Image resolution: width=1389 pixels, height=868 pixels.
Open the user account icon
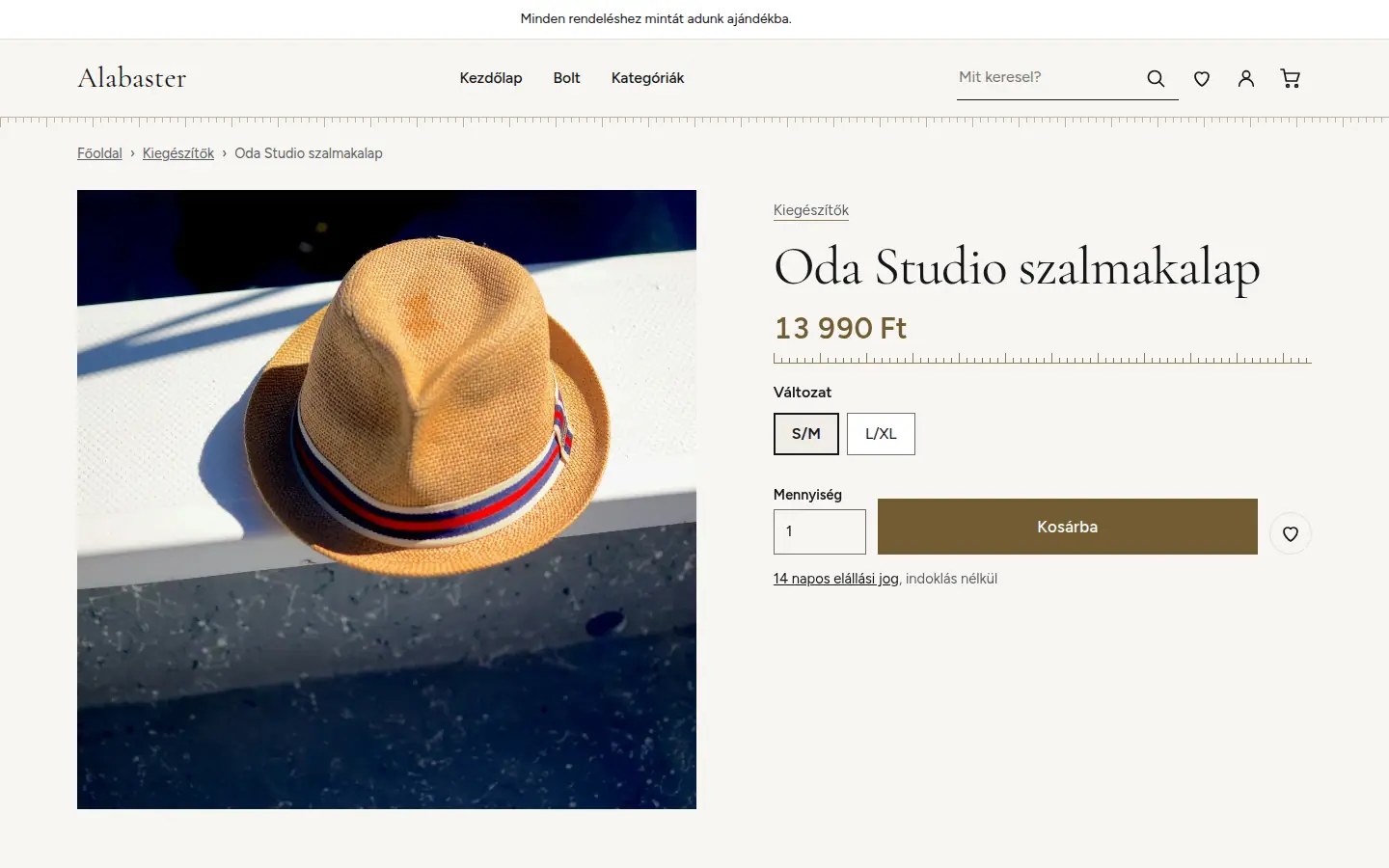pos(1246,78)
